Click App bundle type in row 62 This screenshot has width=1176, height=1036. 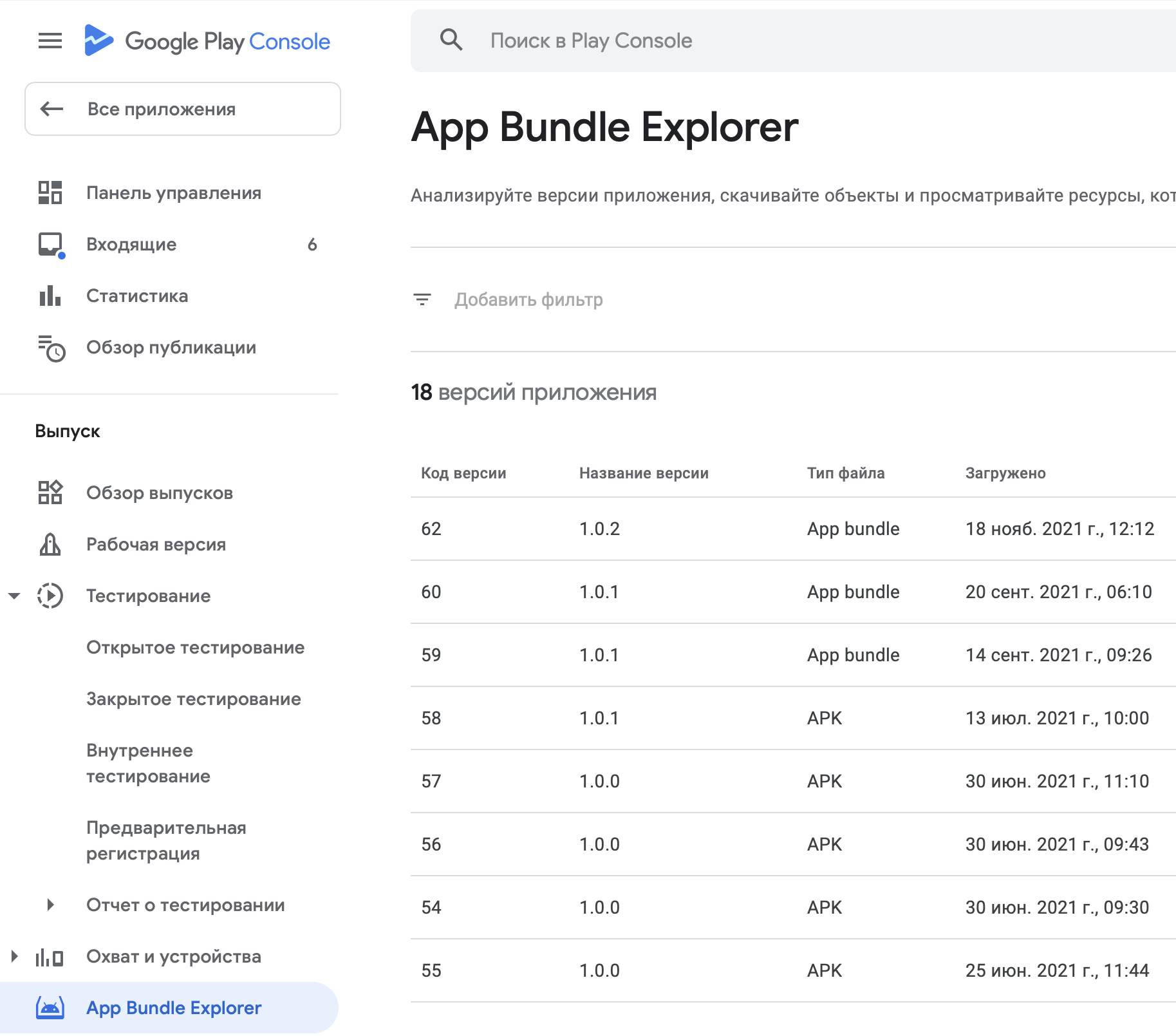coord(854,529)
